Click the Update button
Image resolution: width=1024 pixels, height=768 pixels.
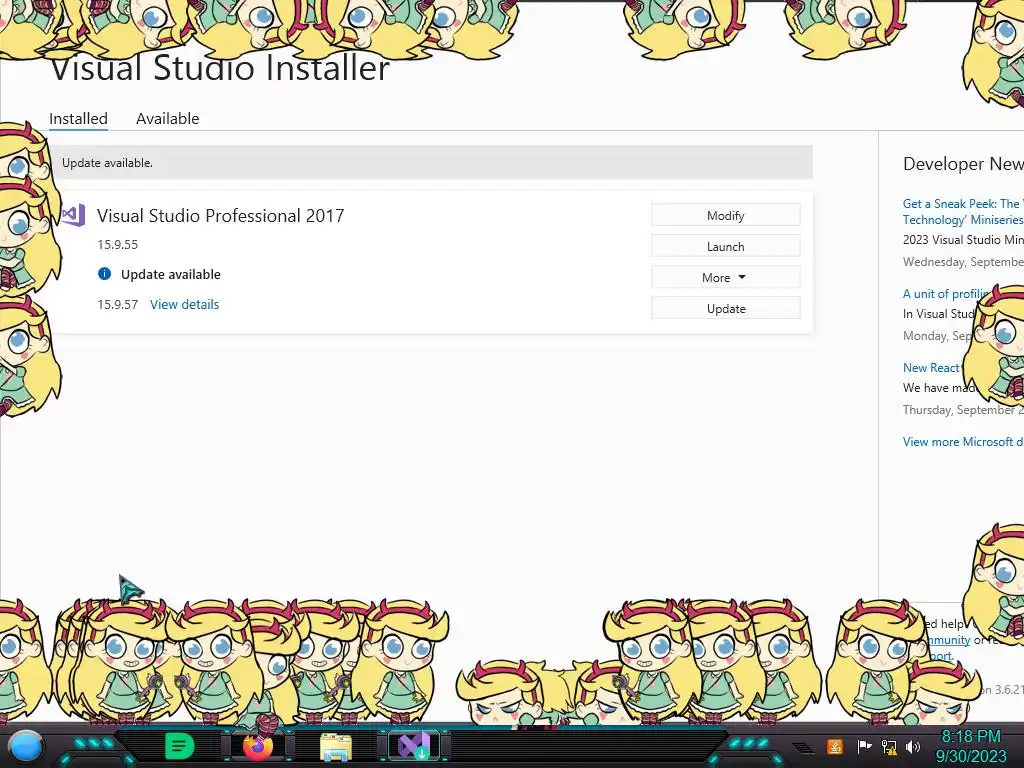[x=726, y=308]
